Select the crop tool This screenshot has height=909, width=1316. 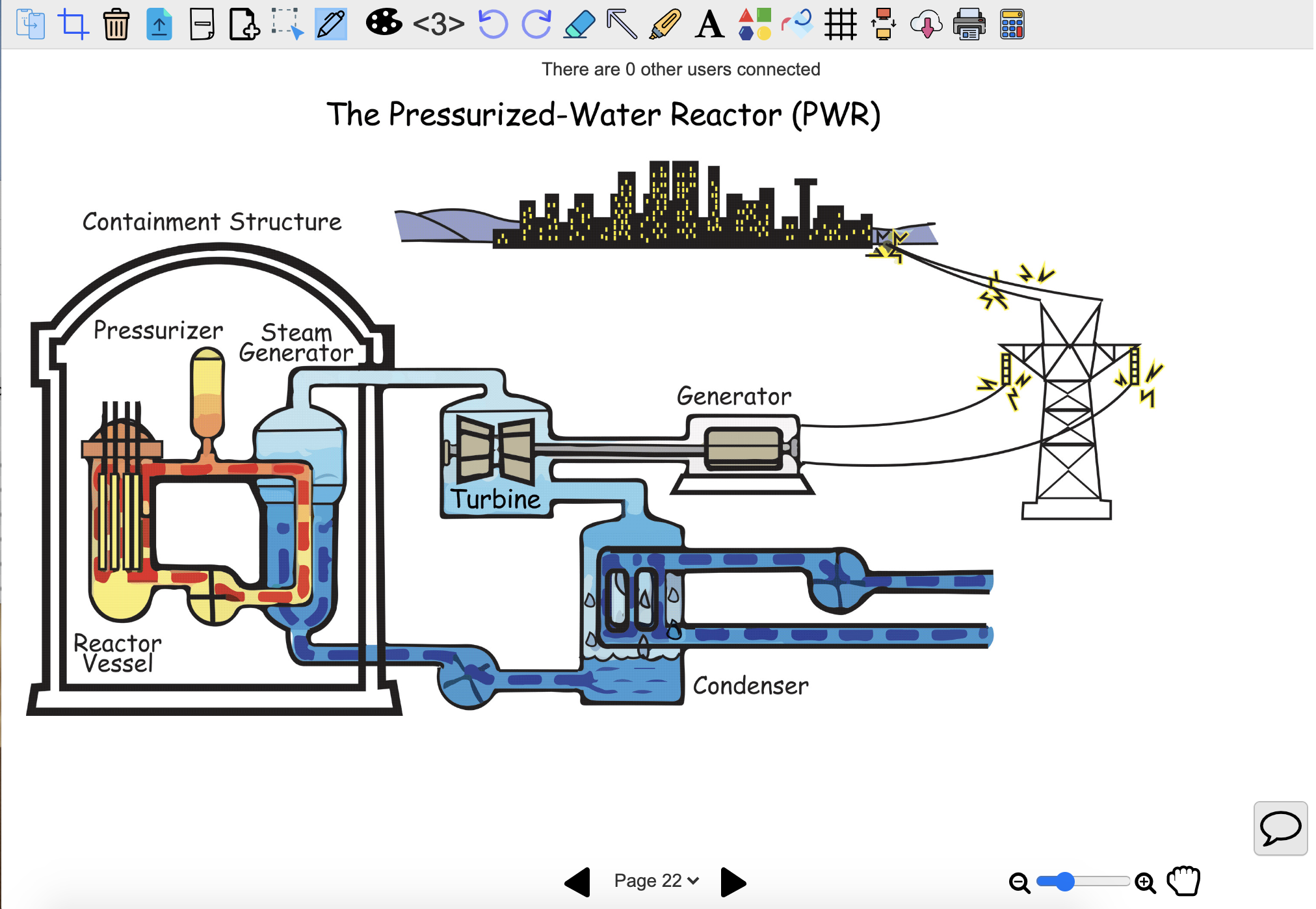click(73, 24)
